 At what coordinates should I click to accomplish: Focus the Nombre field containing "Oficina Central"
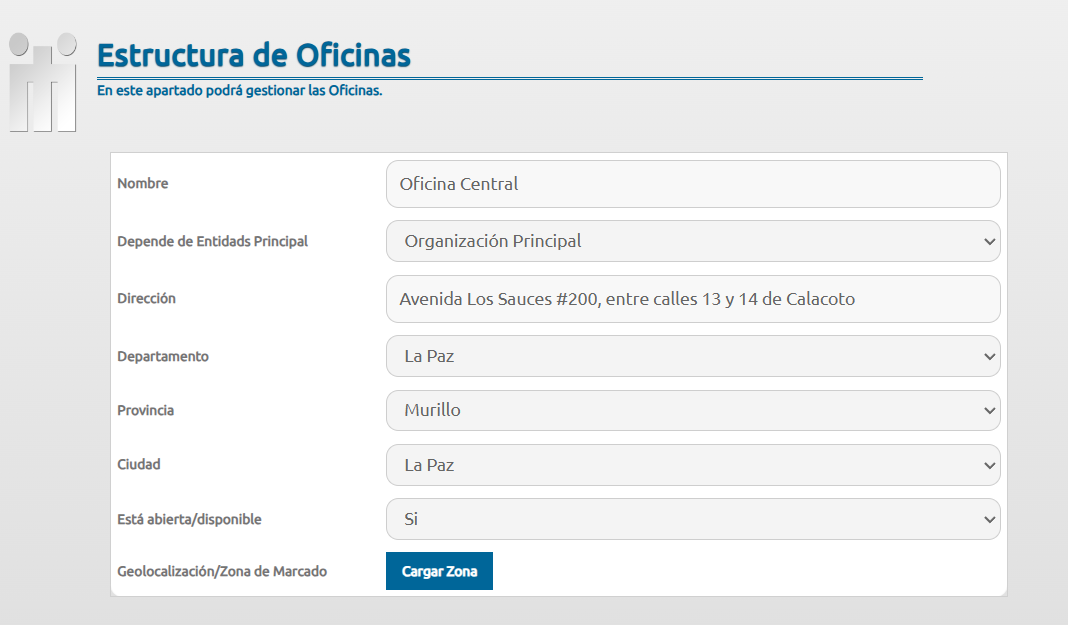click(x=692, y=184)
